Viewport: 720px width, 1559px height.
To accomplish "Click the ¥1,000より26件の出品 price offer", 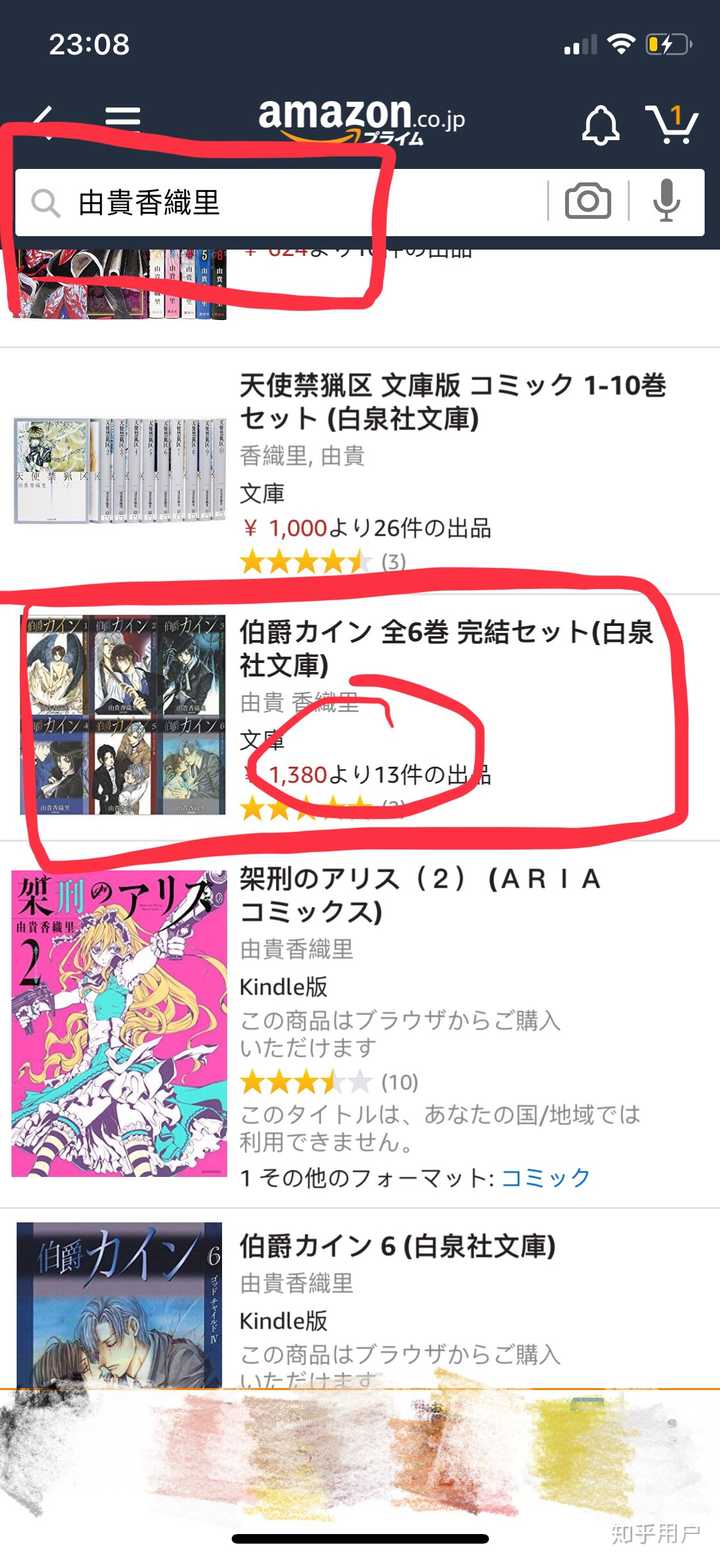I will pos(366,527).
